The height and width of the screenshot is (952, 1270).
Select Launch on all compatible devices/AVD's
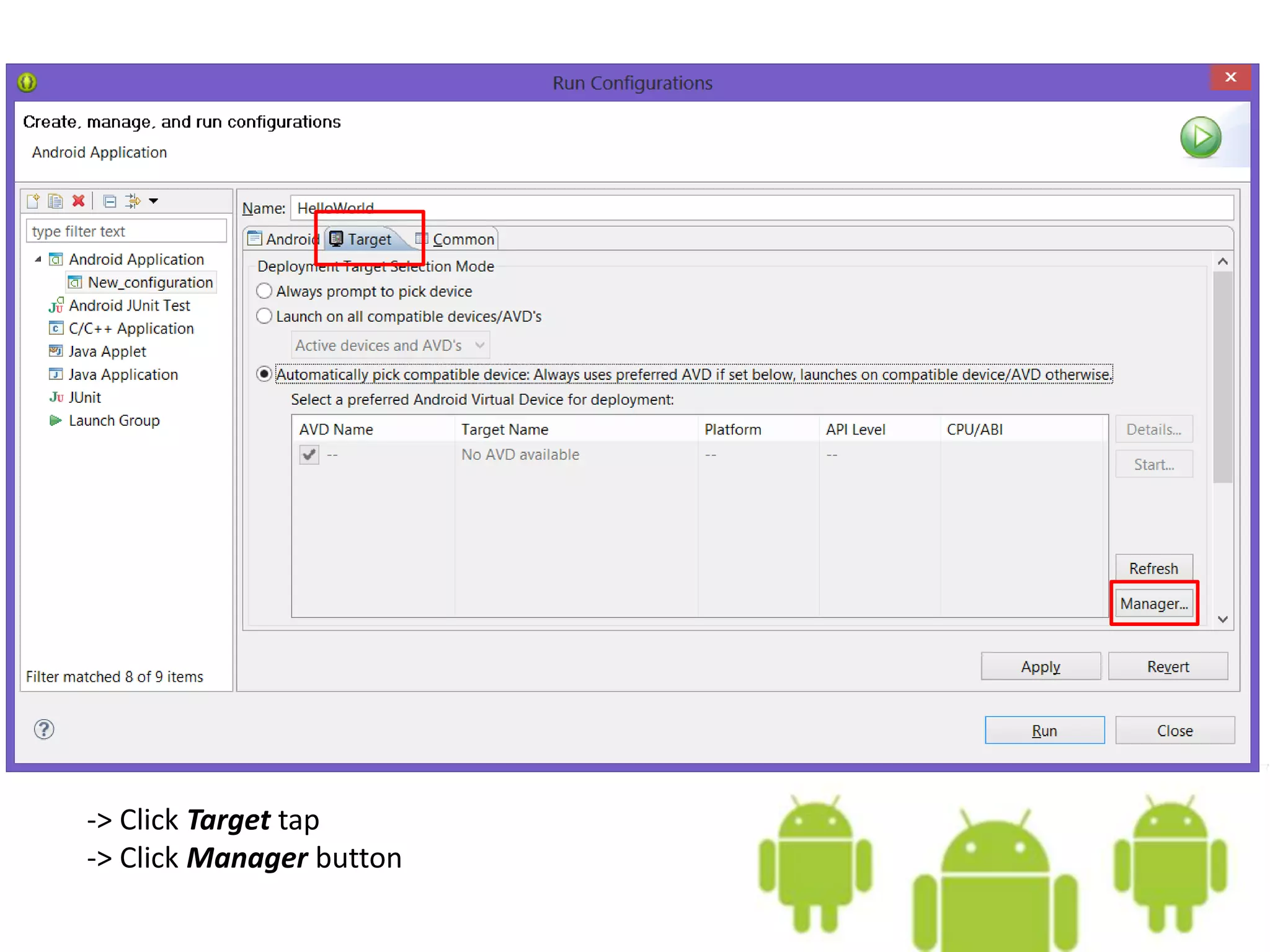(x=399, y=317)
